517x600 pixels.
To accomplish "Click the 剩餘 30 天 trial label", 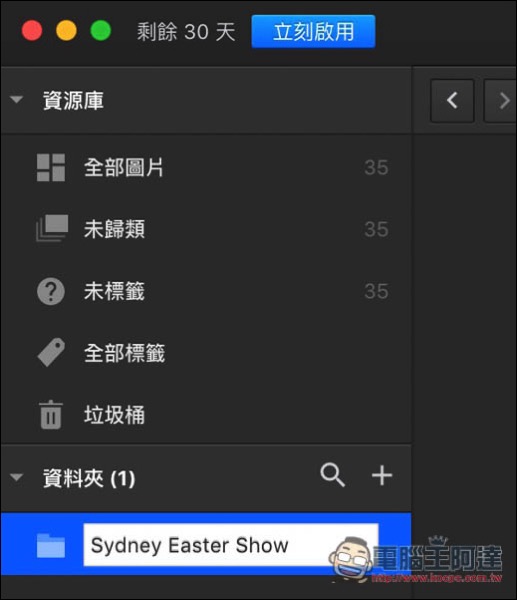I will [x=186, y=31].
